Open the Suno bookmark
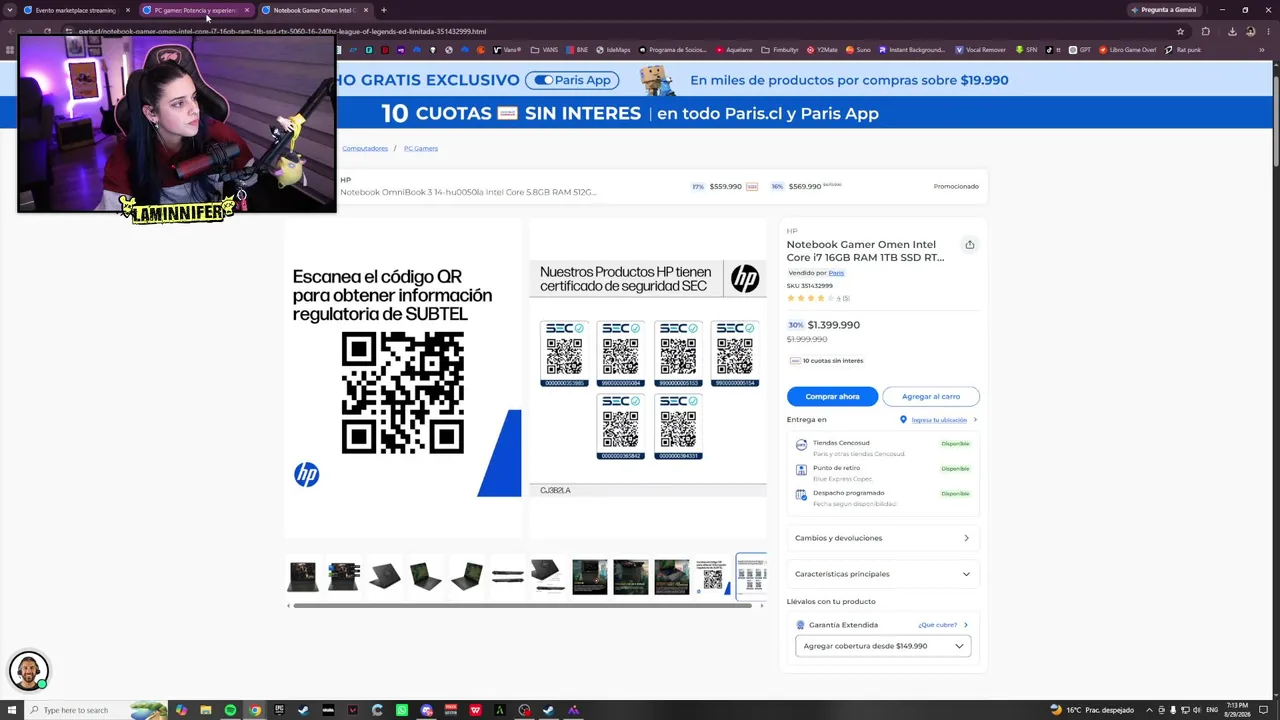 click(858, 50)
